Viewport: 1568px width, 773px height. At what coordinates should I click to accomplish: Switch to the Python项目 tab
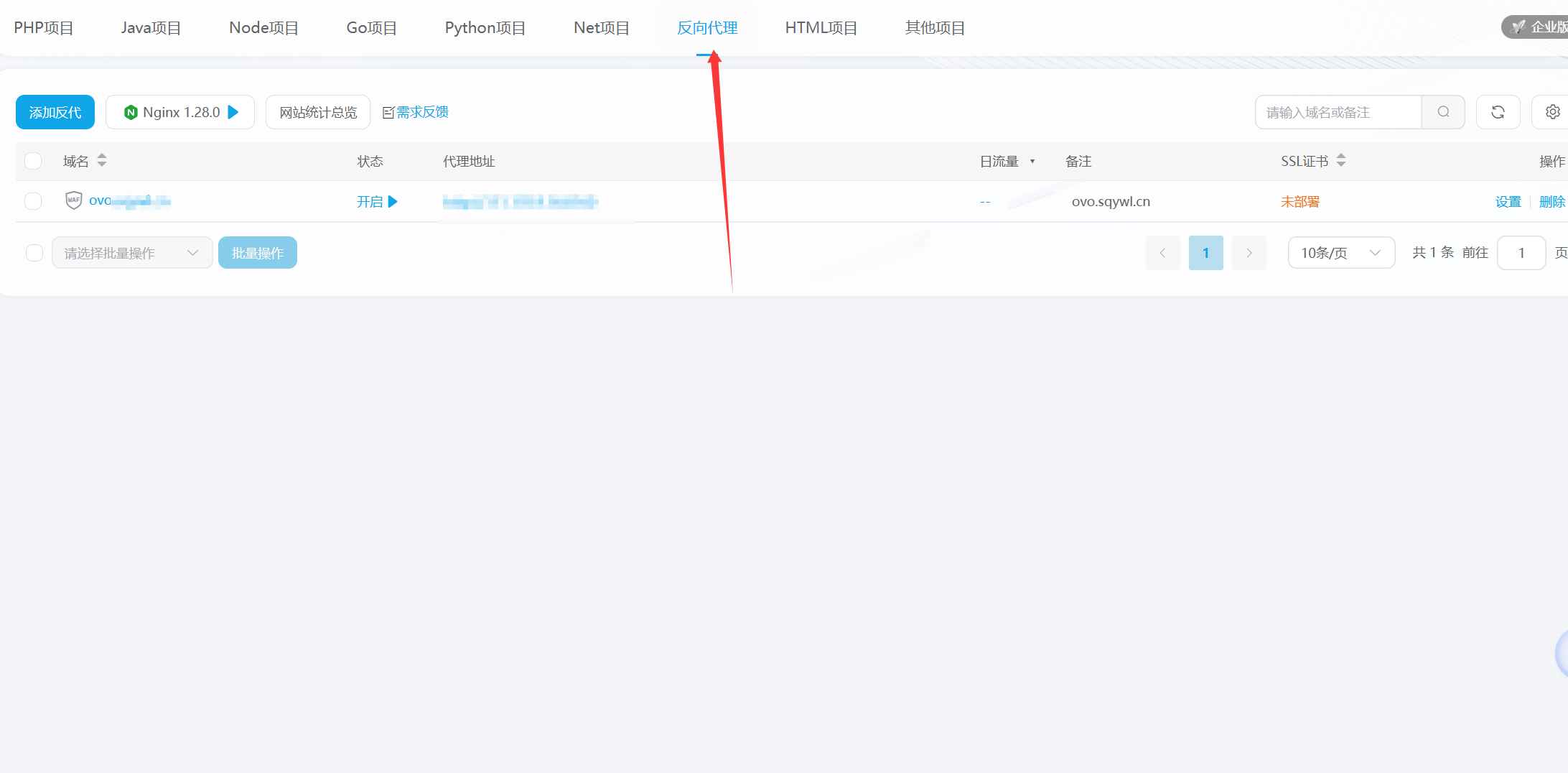(485, 28)
